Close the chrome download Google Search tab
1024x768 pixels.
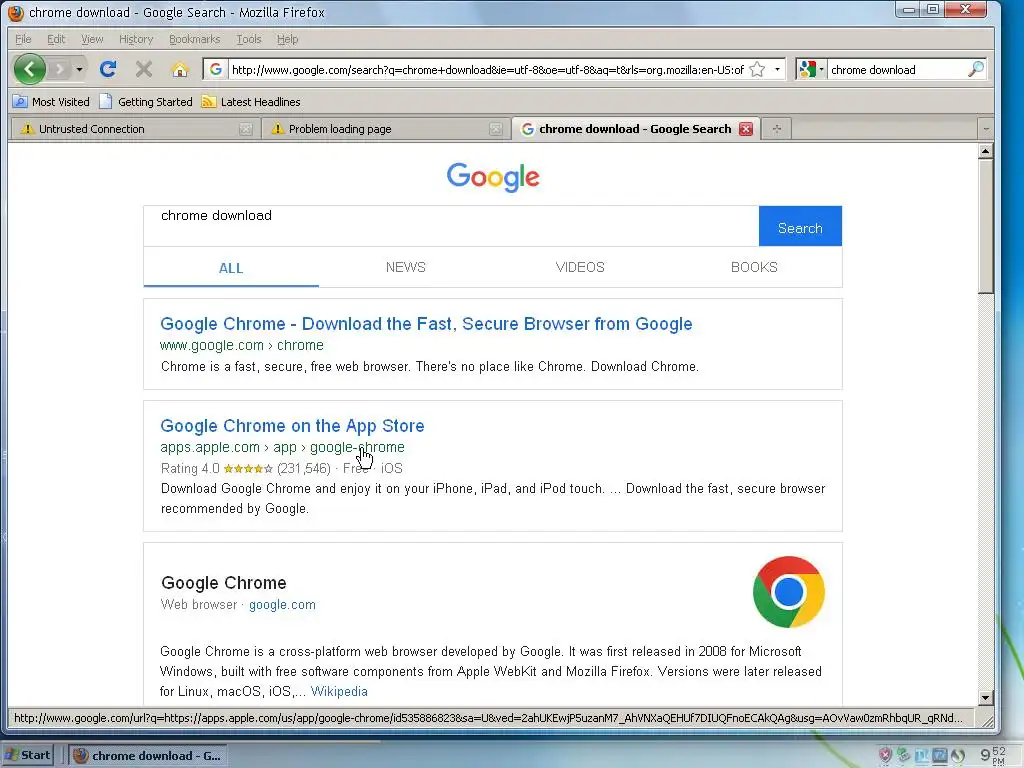(x=746, y=129)
